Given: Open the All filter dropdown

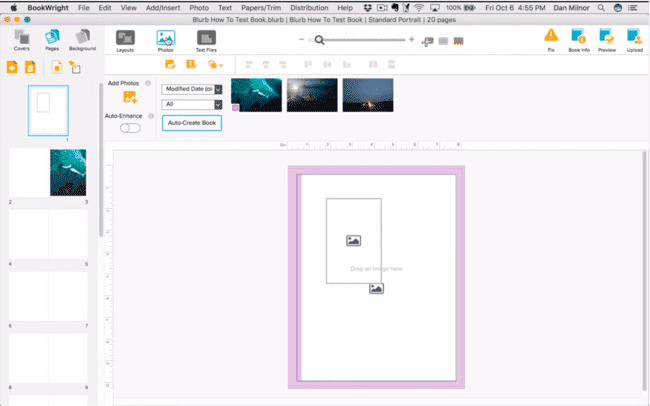Looking at the screenshot, I should click(192, 104).
